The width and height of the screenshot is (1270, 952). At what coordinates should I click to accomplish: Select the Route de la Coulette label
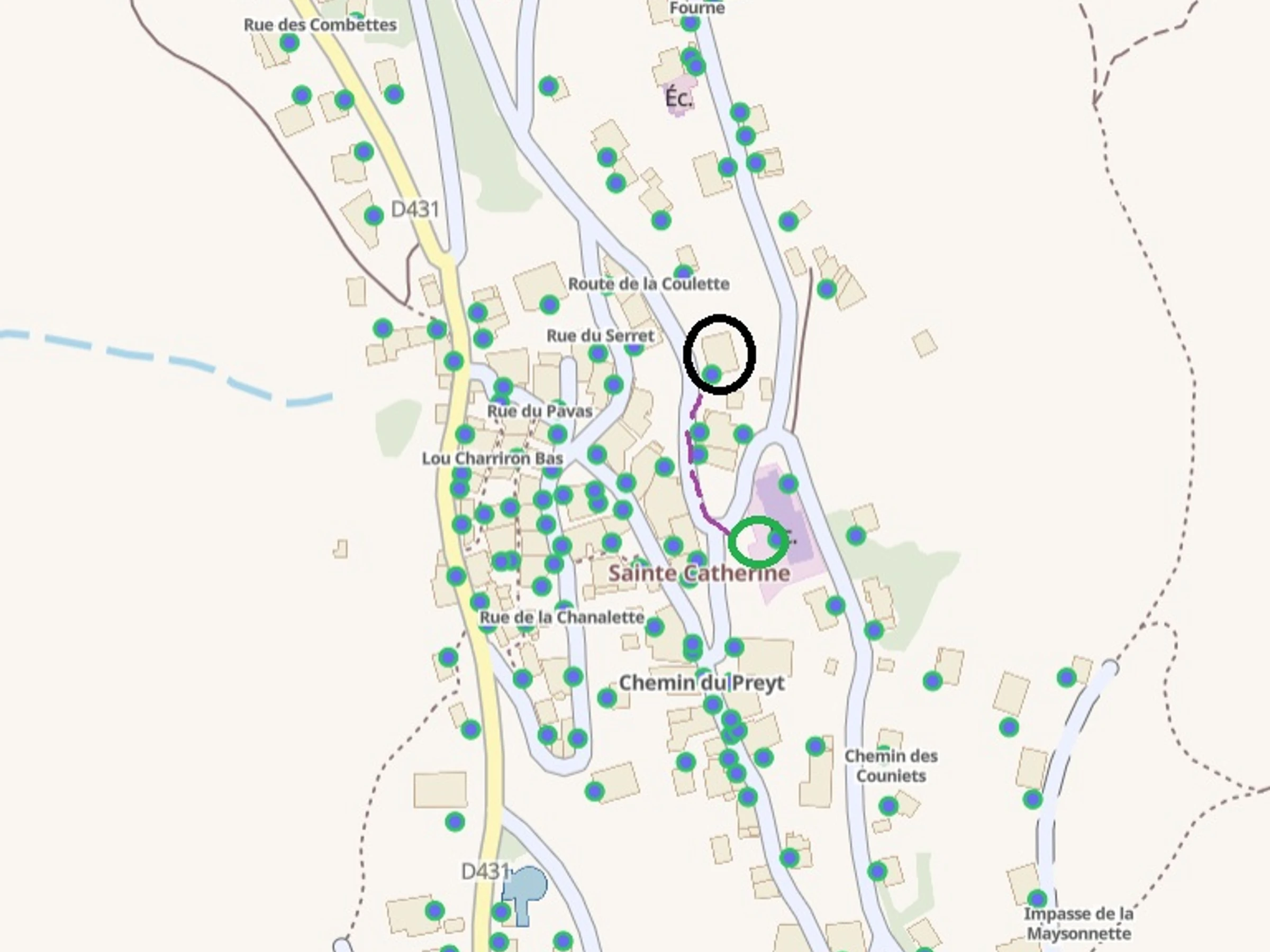[x=649, y=284]
